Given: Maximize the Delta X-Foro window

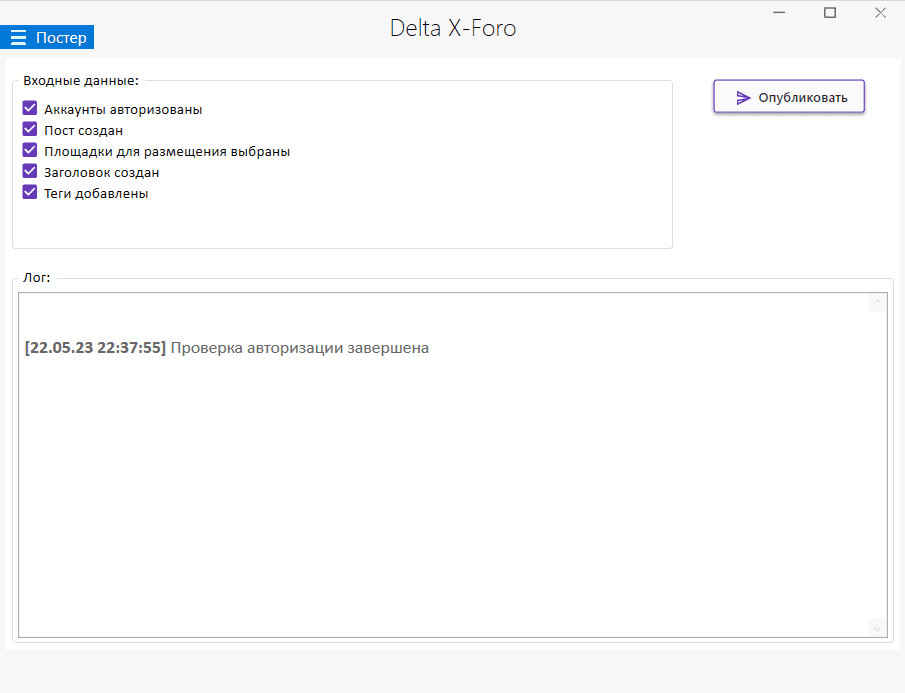Looking at the screenshot, I should (x=830, y=13).
